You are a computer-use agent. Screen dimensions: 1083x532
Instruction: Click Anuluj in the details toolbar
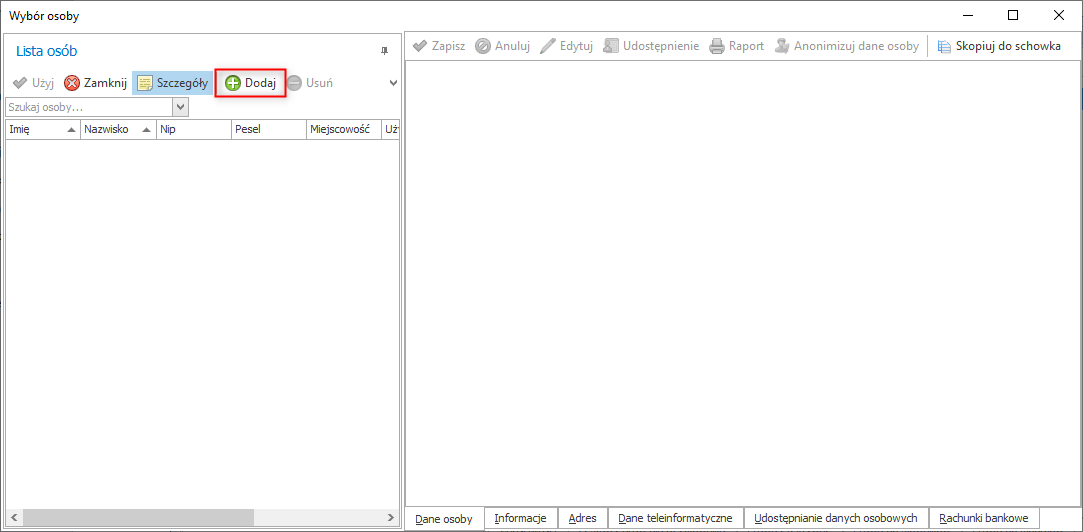pos(503,46)
